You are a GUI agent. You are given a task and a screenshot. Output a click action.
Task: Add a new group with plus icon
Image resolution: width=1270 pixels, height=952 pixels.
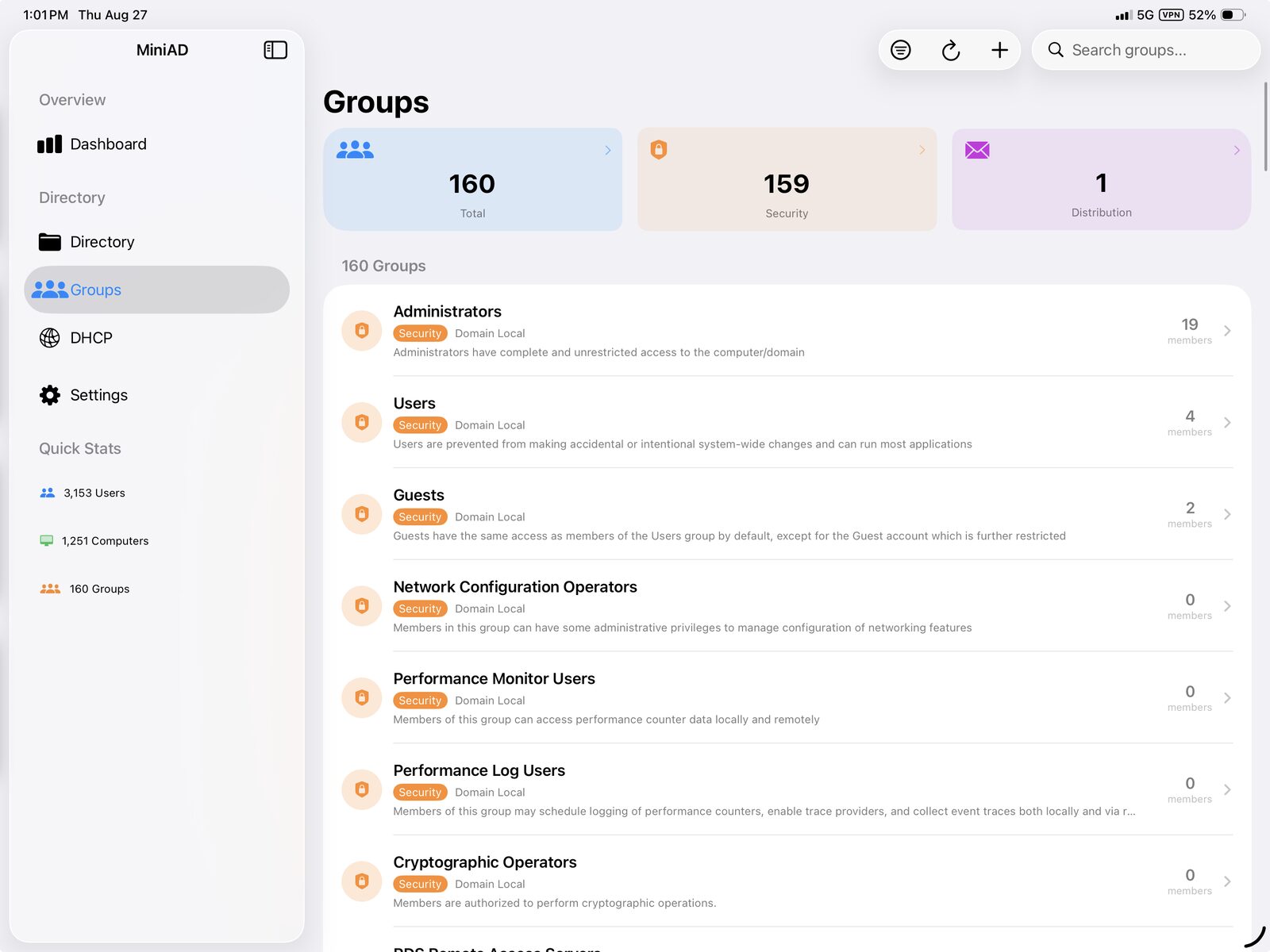pos(999,50)
